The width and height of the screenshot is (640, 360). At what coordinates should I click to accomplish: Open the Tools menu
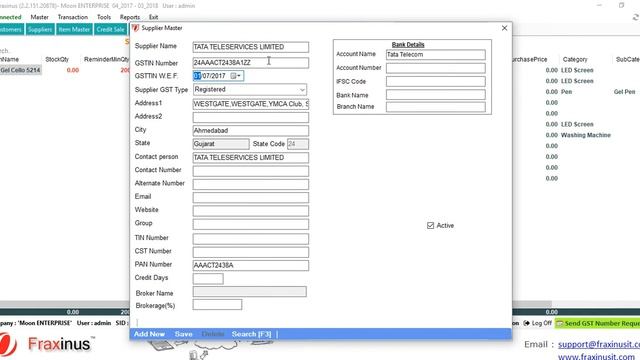click(x=104, y=17)
